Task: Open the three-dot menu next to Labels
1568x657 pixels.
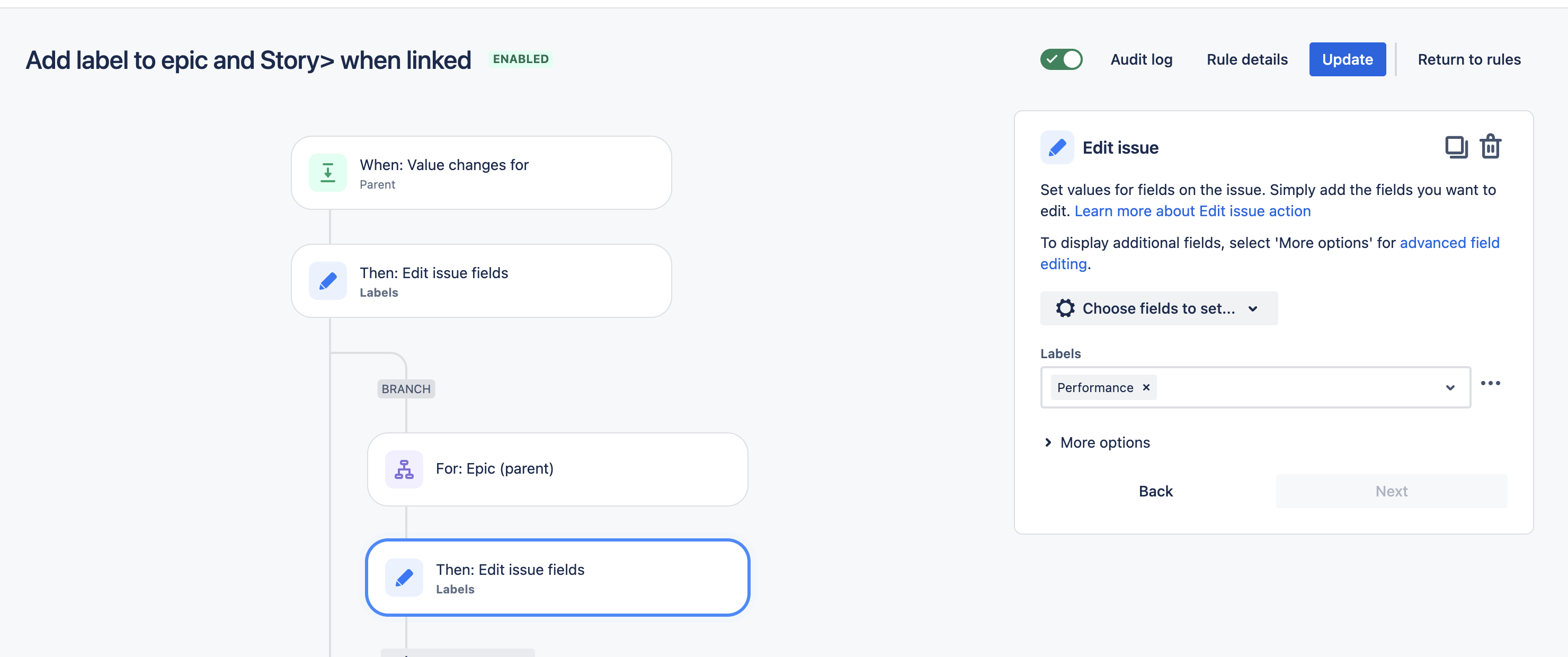Action: [1490, 383]
